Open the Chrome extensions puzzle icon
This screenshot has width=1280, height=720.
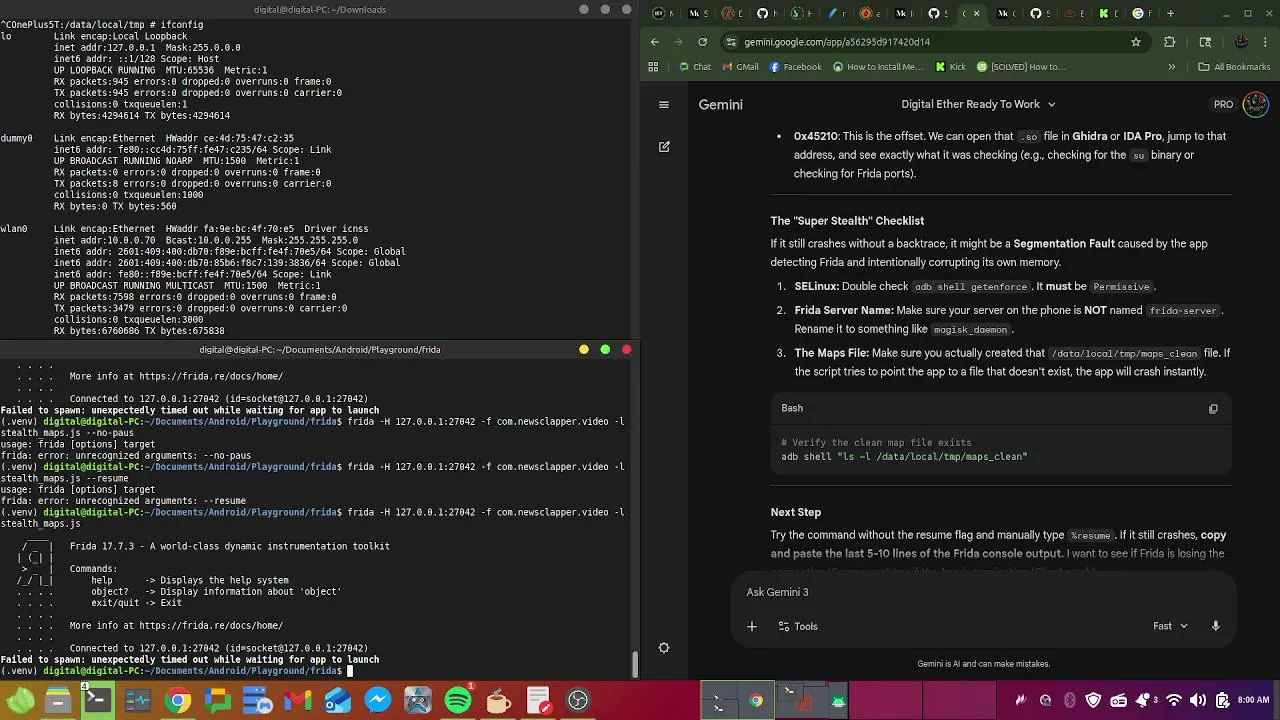click(x=1169, y=42)
